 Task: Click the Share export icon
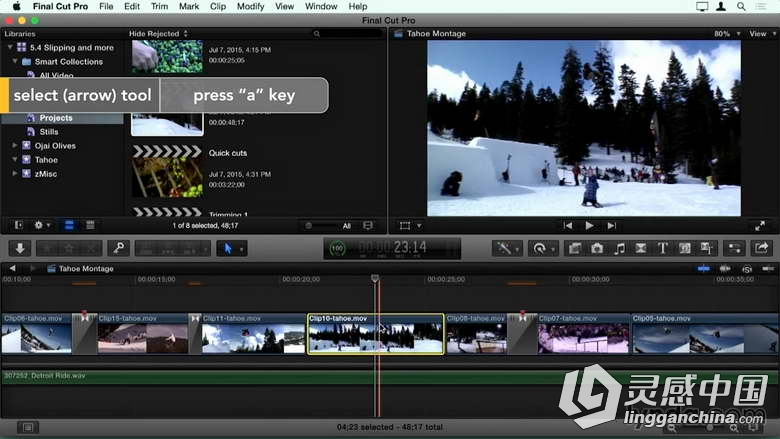pos(761,248)
